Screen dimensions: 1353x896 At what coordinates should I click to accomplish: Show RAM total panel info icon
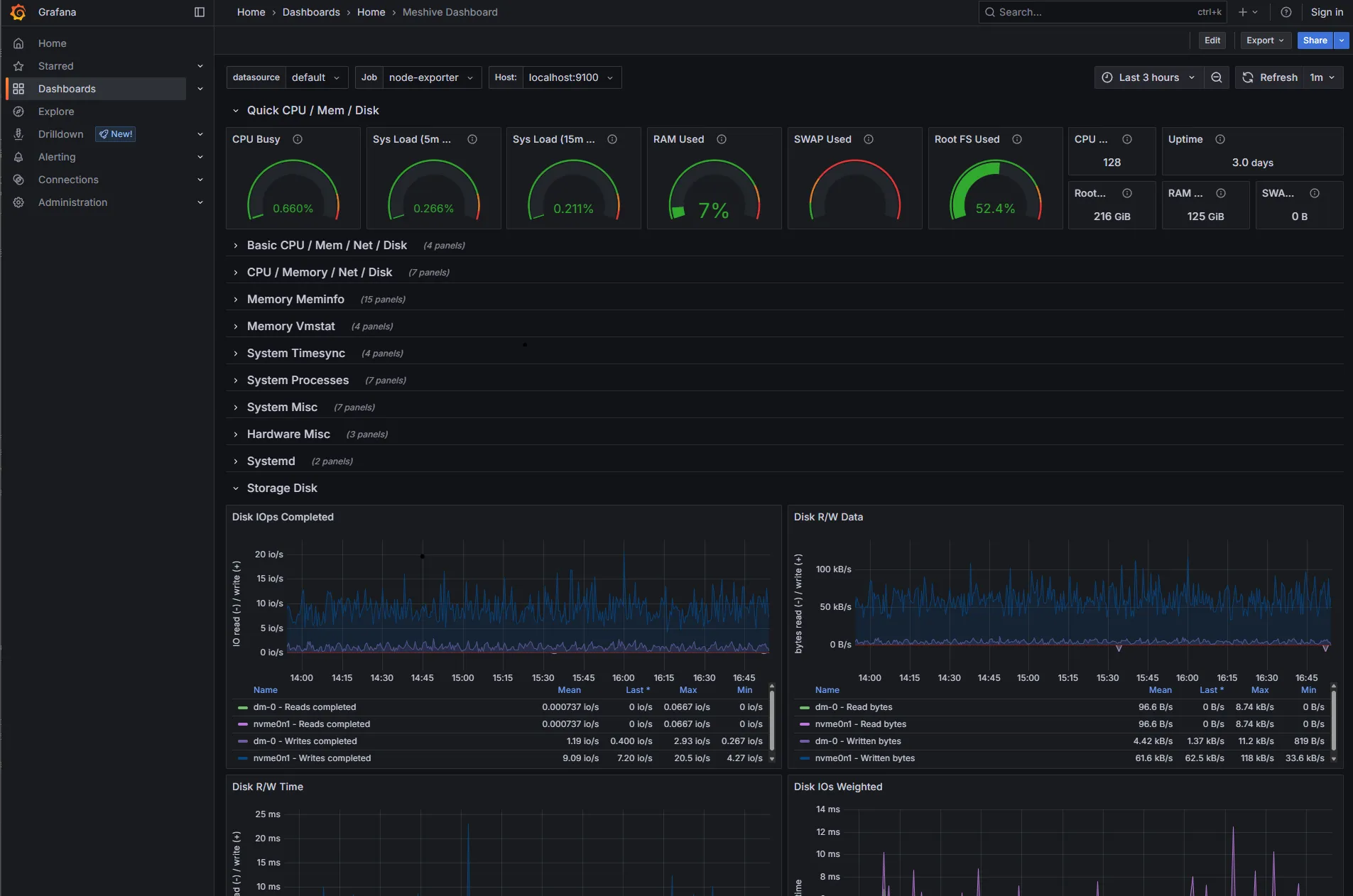tap(1221, 193)
